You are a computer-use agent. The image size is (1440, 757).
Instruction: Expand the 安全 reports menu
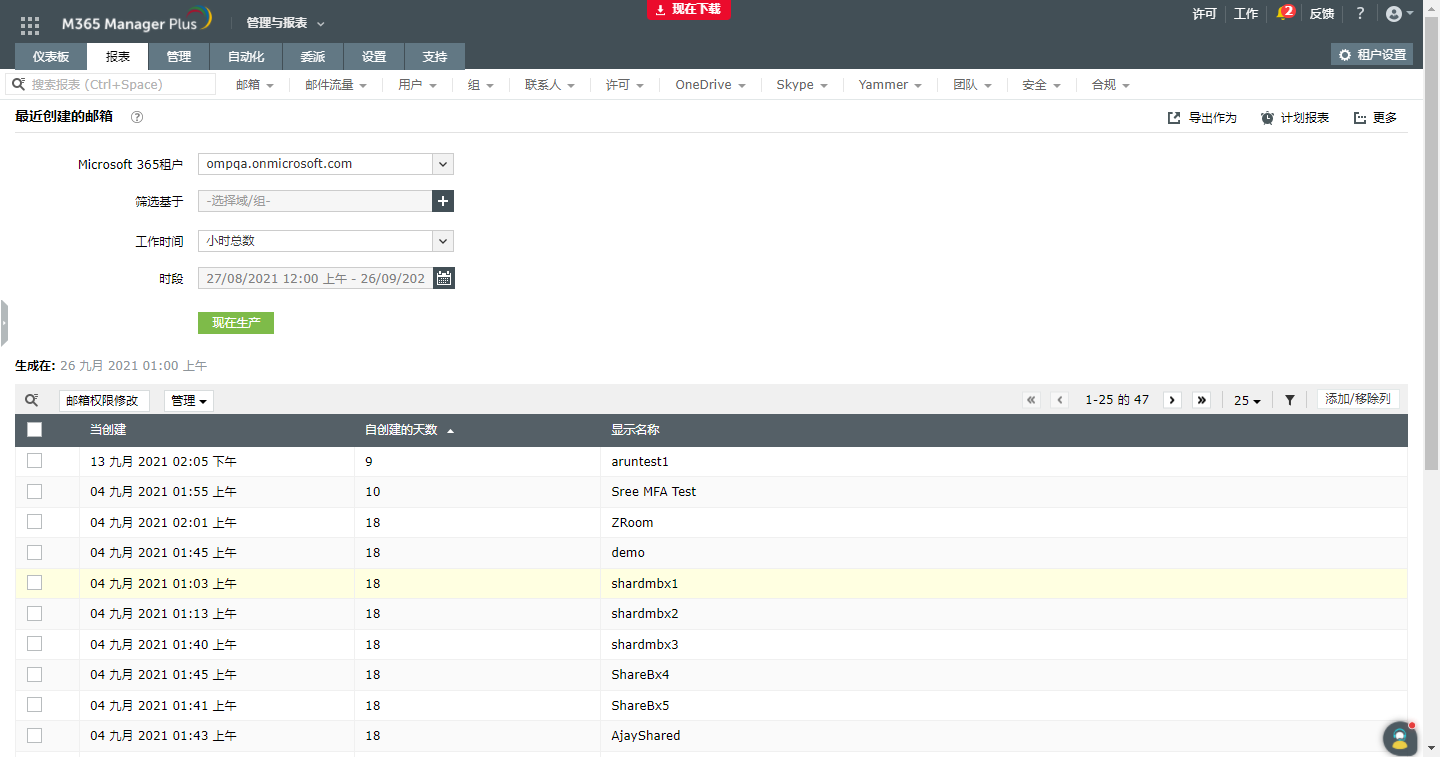[1041, 85]
